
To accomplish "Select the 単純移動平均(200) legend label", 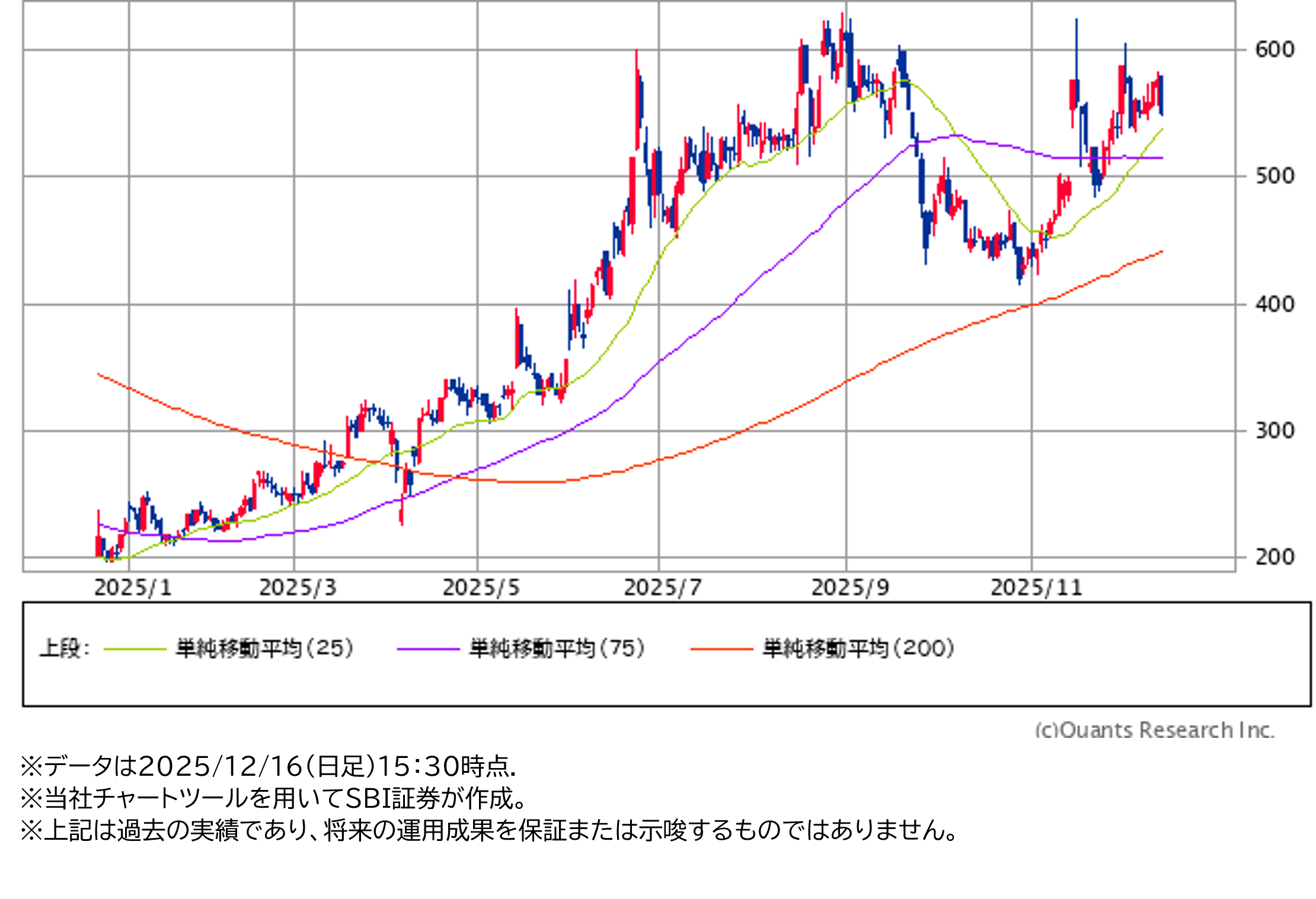I will 858,648.
